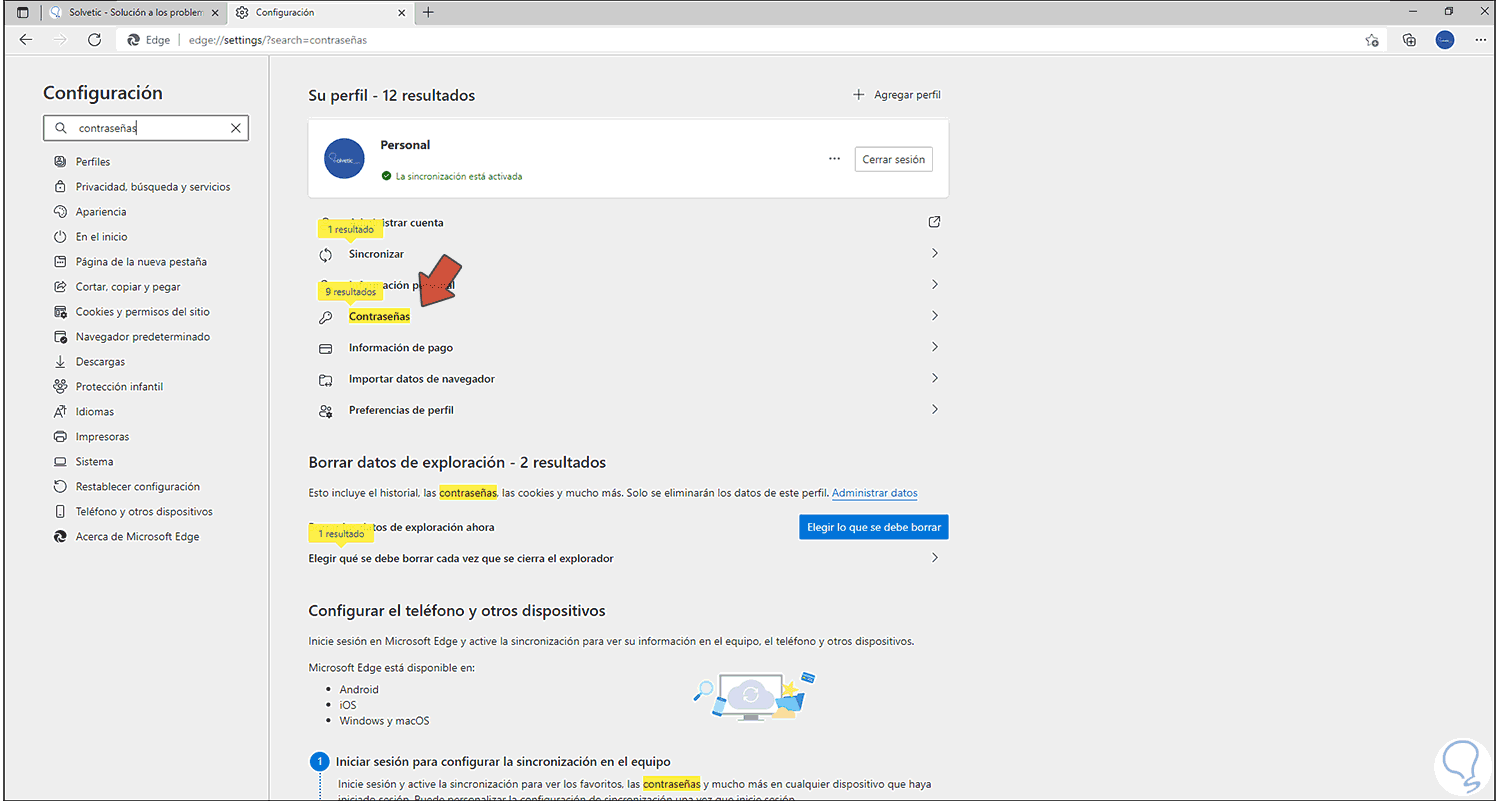
Task: Open Apariencia via its palette icon
Action: coord(59,212)
